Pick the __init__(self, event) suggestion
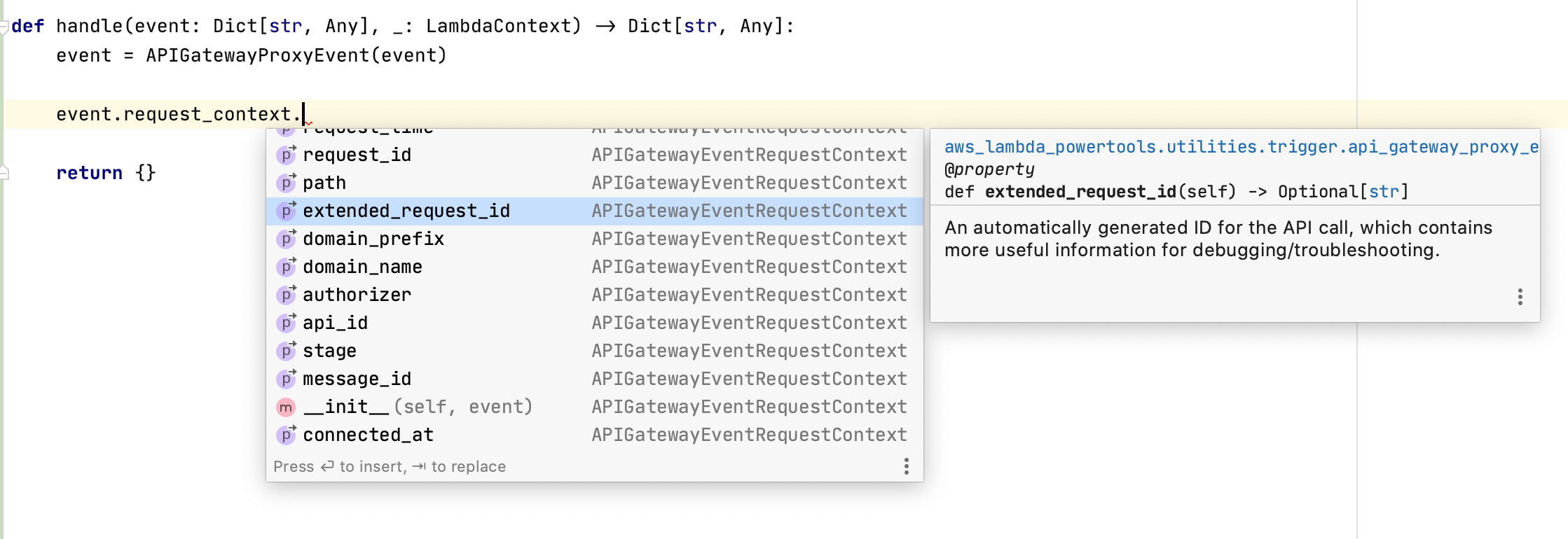This screenshot has width=1568, height=539. [417, 407]
